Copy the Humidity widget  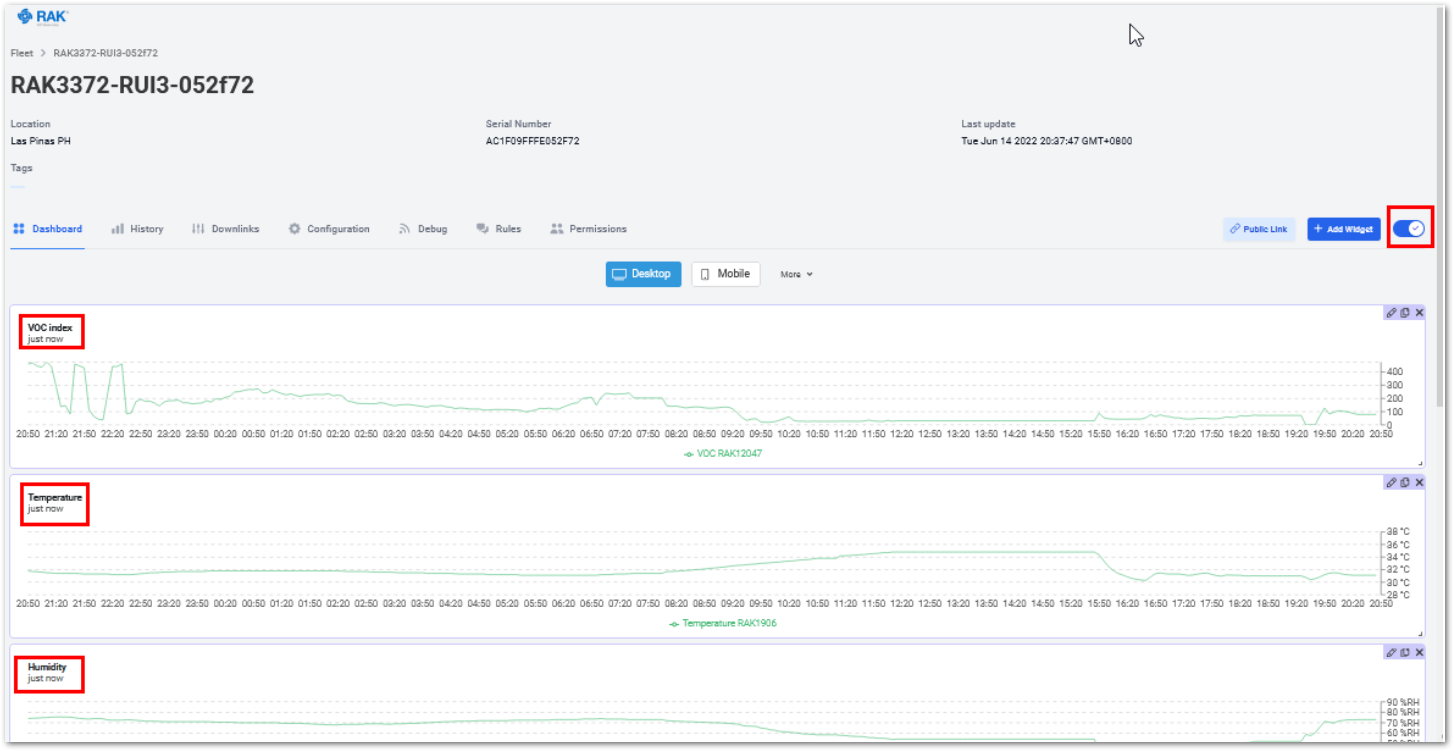[x=1405, y=653]
